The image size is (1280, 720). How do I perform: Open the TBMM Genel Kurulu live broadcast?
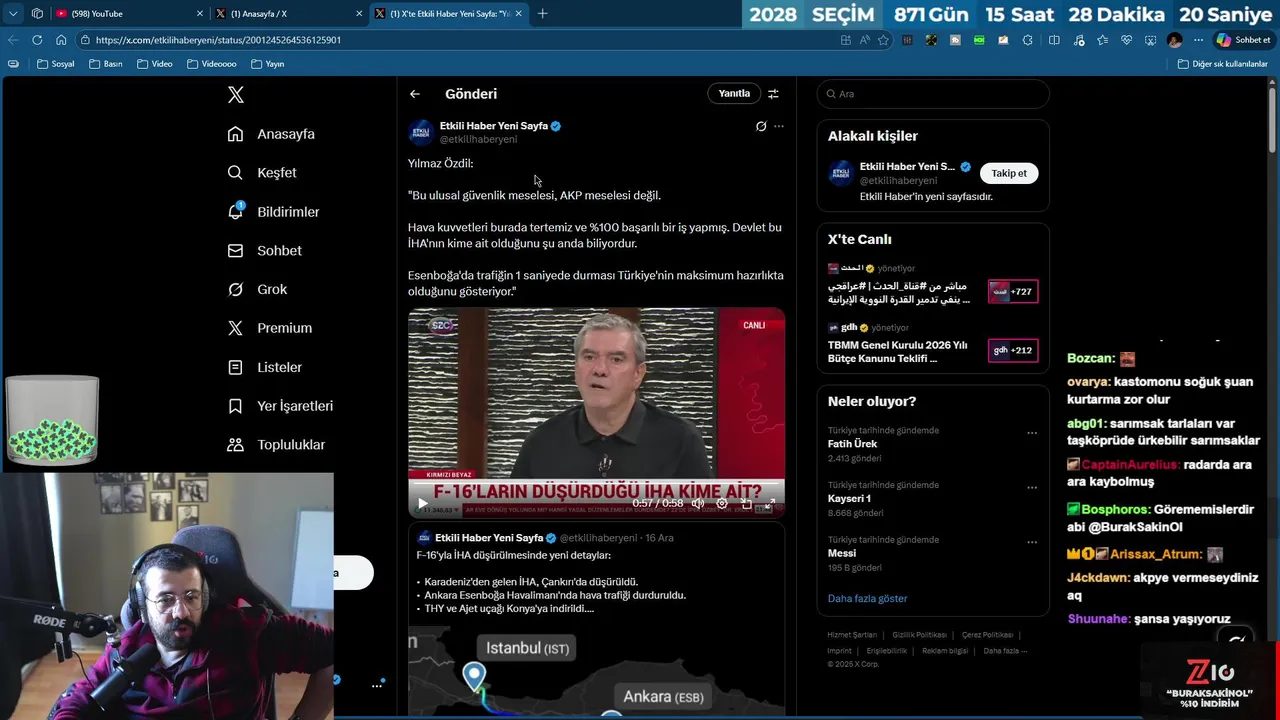[x=933, y=345]
